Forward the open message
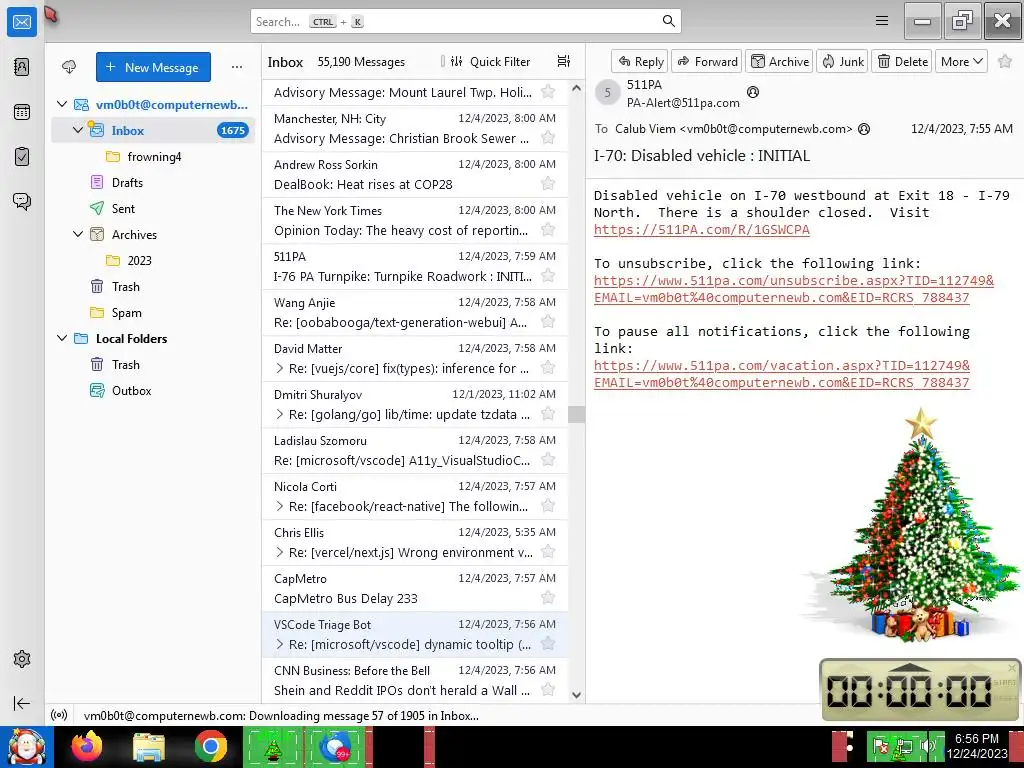The image size is (1024, 768). (707, 61)
